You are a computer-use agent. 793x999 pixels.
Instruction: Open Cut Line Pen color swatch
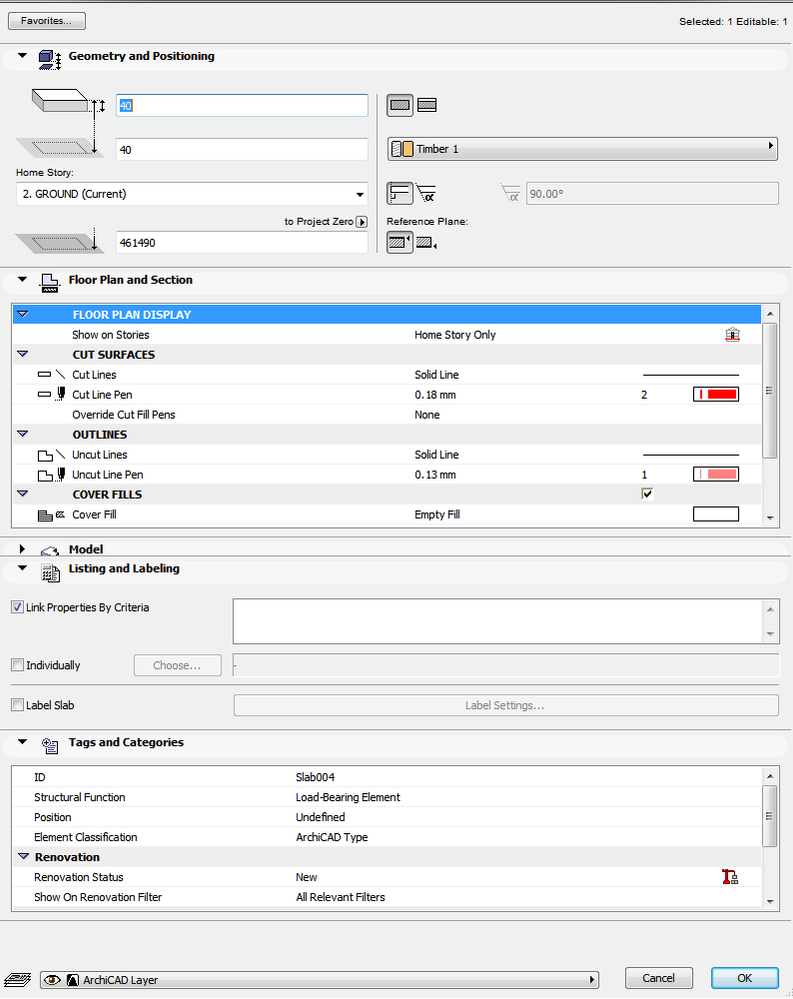click(716, 394)
